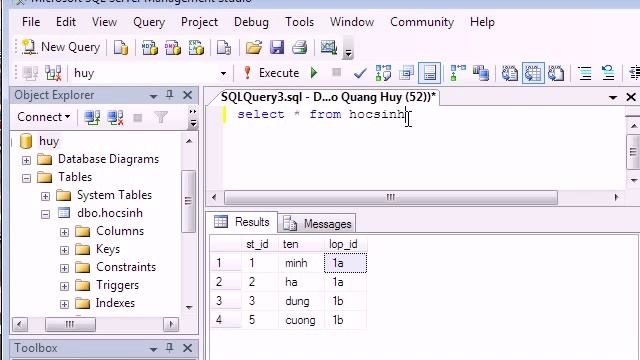This screenshot has width=640, height=360.
Task: Open the Tools menu
Action: (299, 22)
